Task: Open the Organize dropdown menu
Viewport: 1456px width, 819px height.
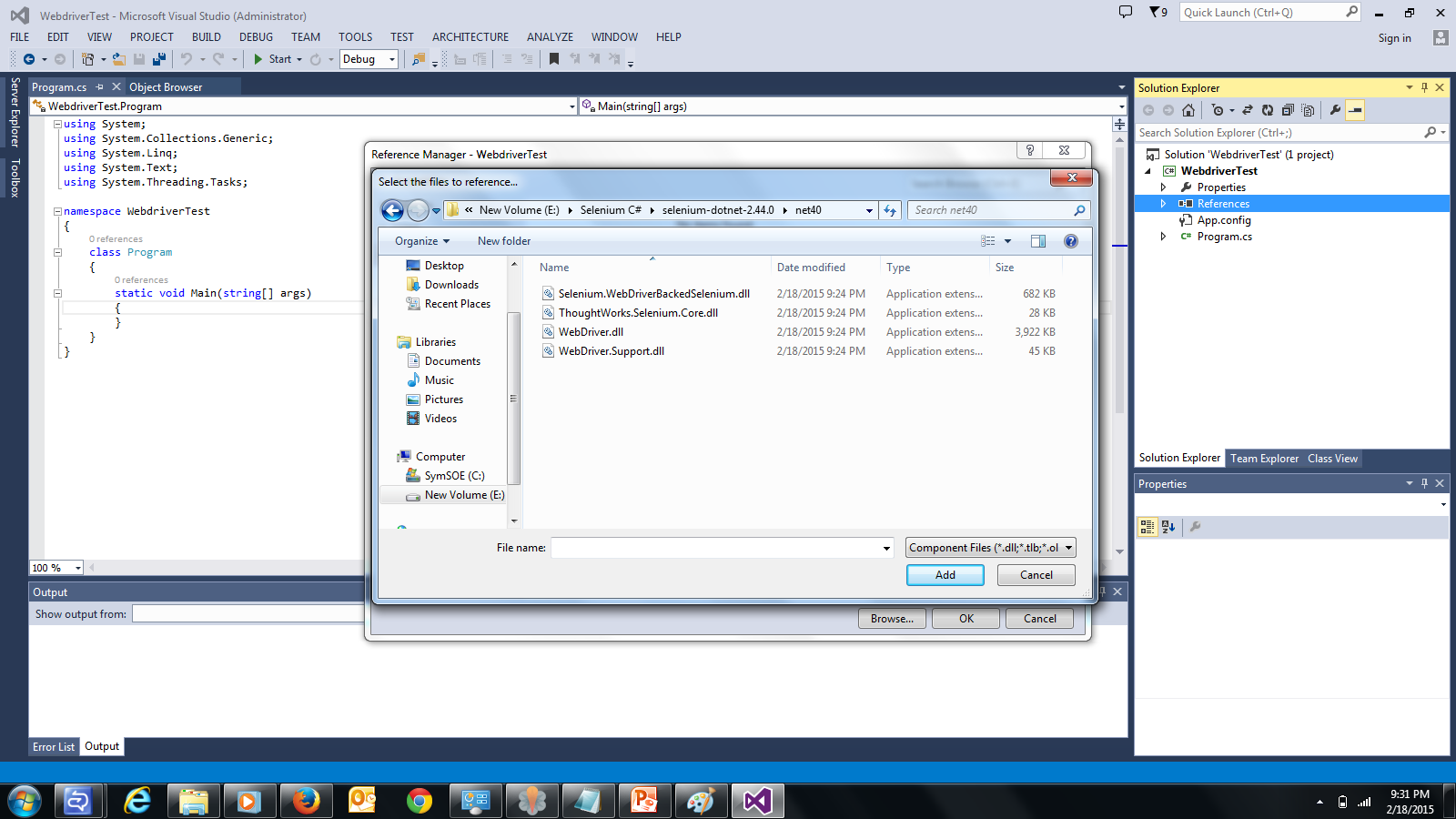Action: (422, 241)
